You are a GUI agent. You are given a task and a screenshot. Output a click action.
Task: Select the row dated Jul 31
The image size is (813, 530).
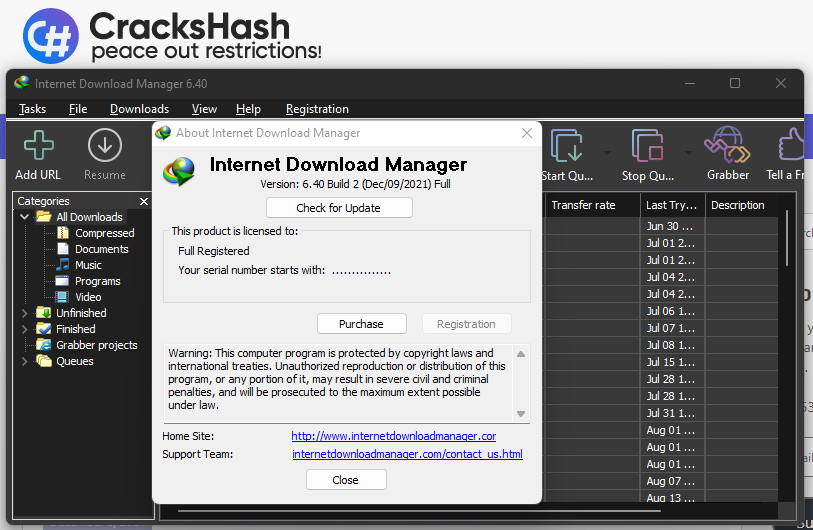tap(661, 413)
